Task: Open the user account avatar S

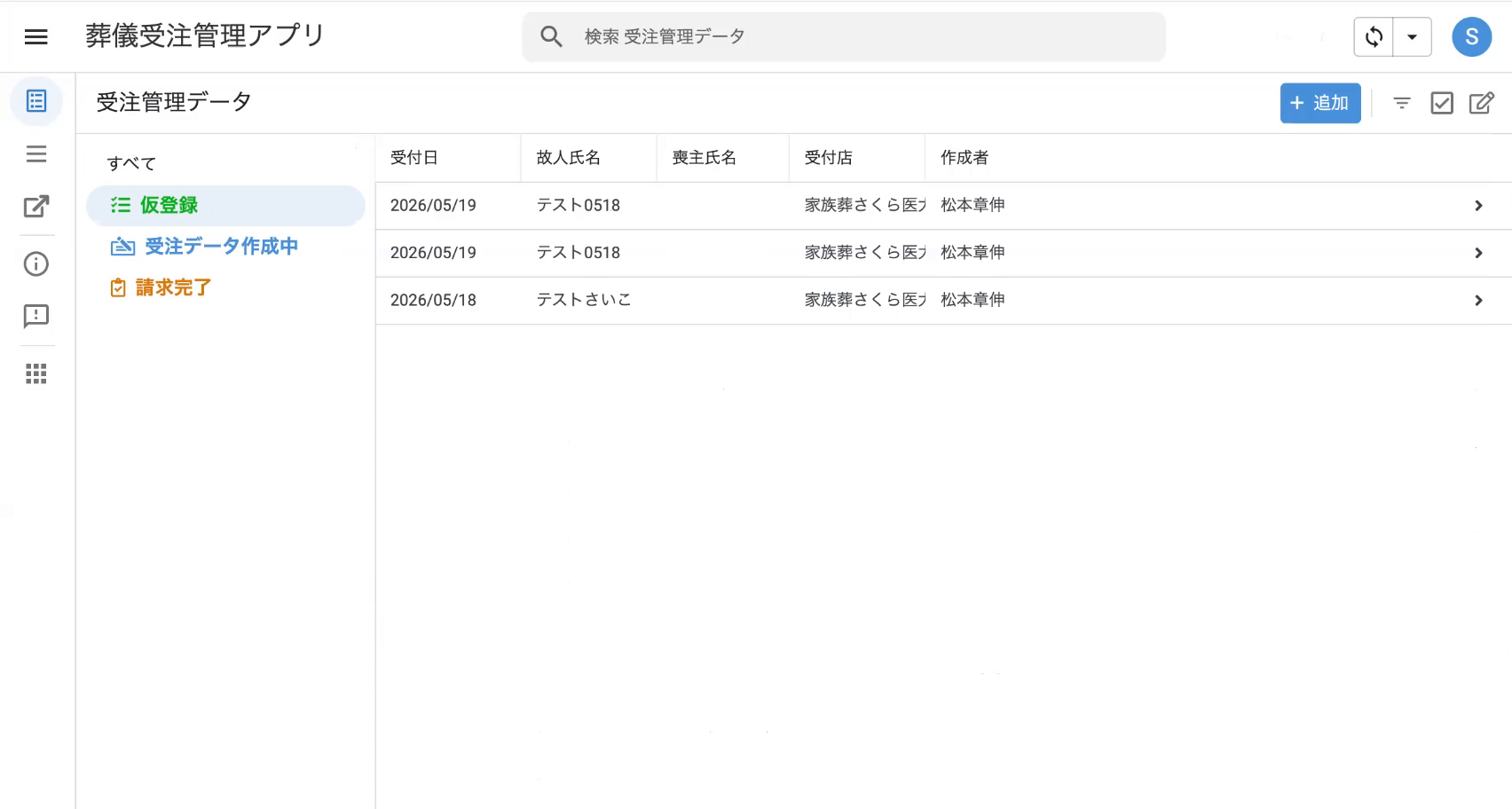Action: (x=1471, y=36)
